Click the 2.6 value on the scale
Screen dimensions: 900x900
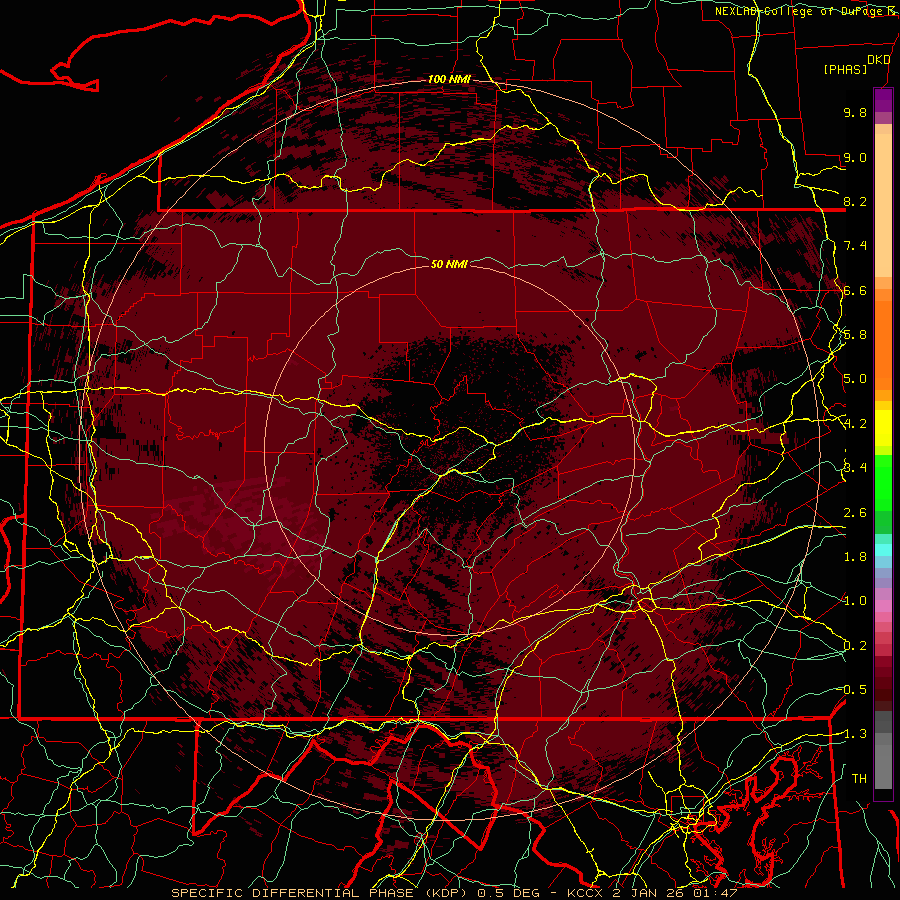click(855, 513)
